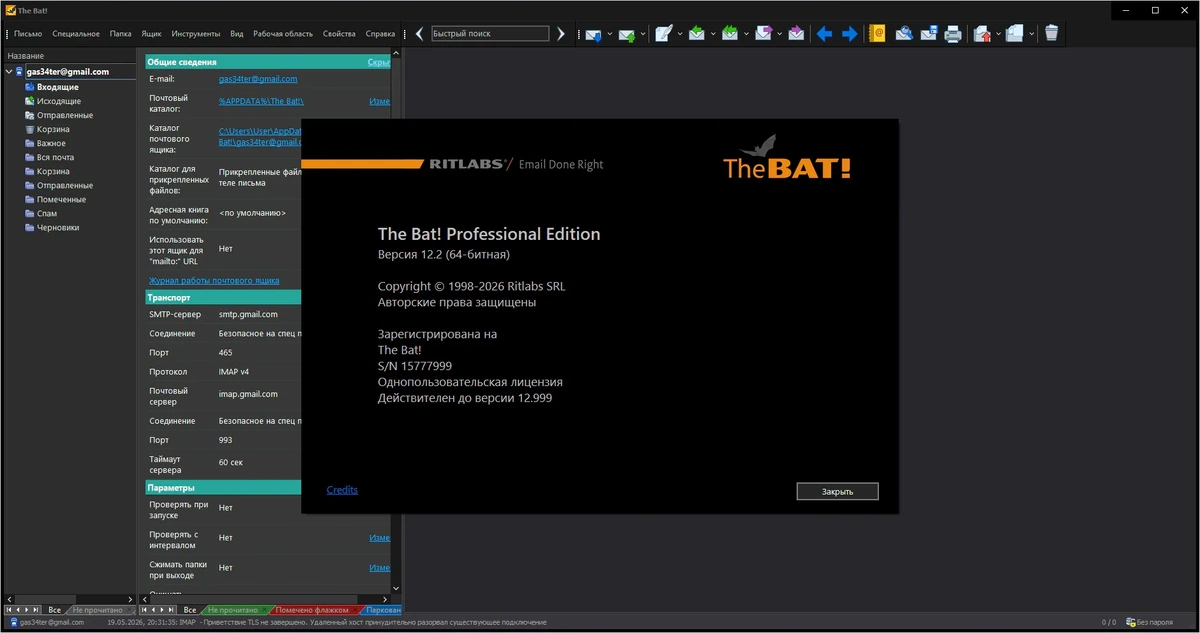
Task: Click the move to folder toolbar icon
Action: tap(982, 34)
